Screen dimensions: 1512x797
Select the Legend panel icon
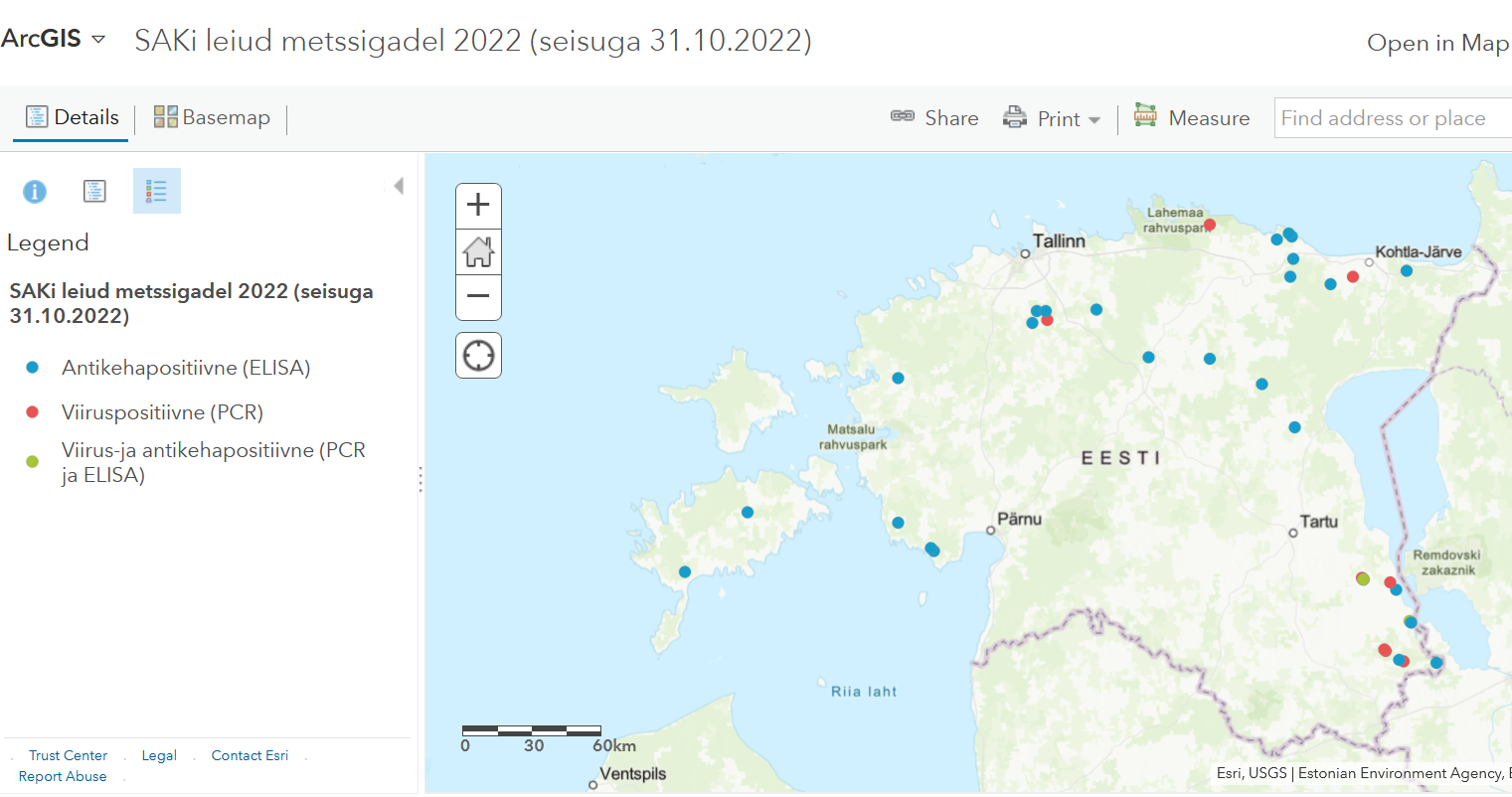pyautogui.click(x=156, y=191)
